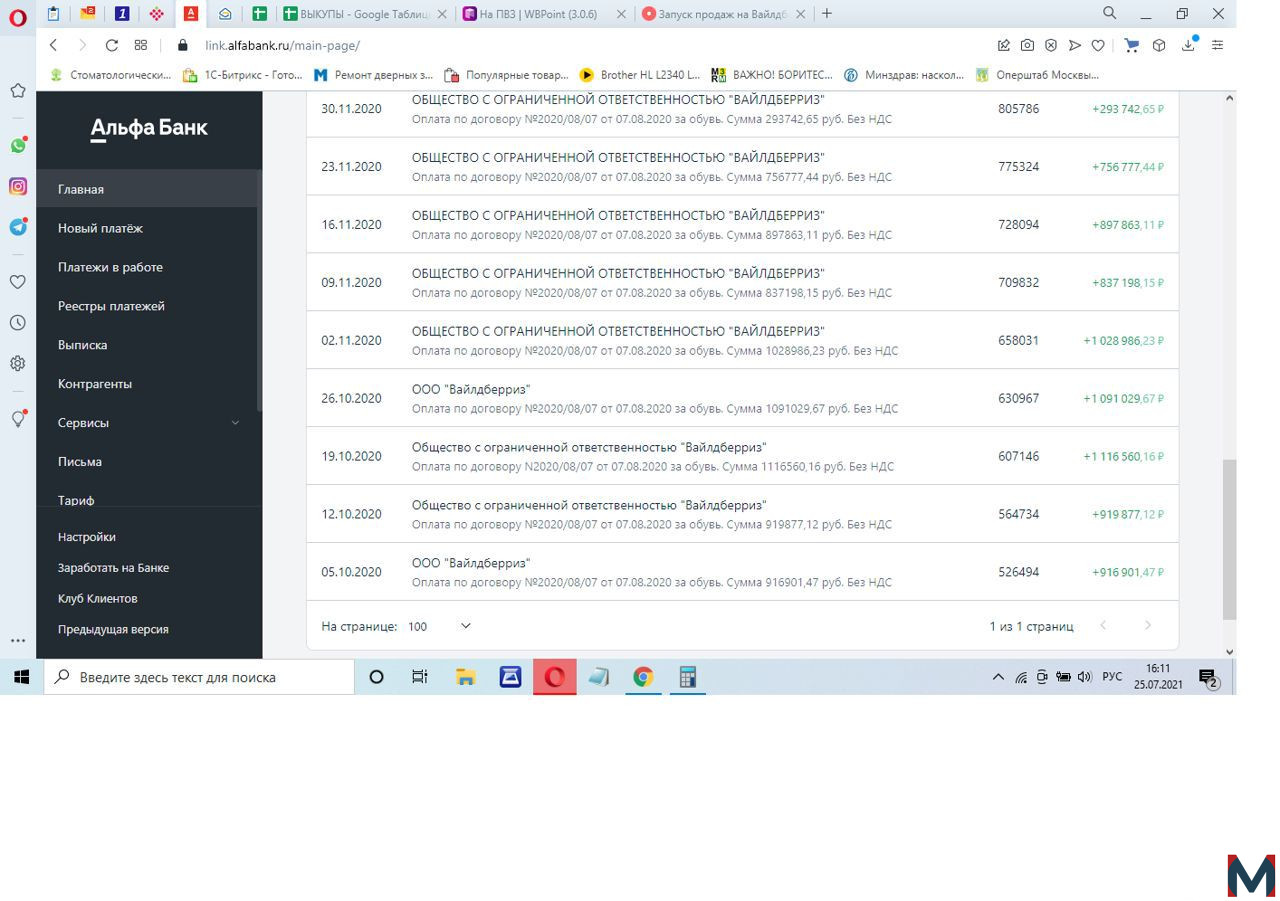Open the easy setup sliders icon
Image resolution: width=1280 pixels, height=901 pixels.
[1217, 45]
